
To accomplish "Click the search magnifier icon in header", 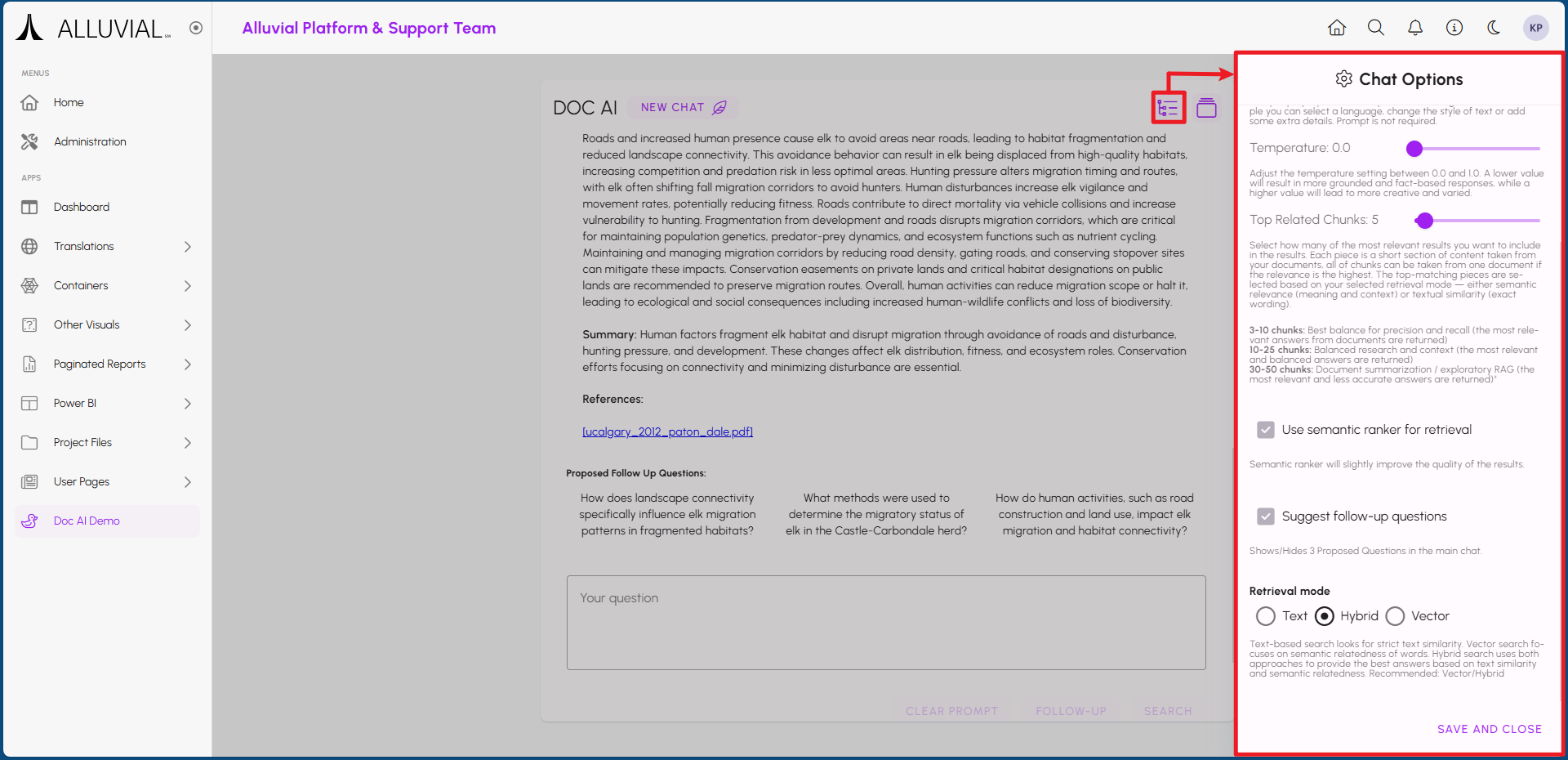I will [1376, 28].
